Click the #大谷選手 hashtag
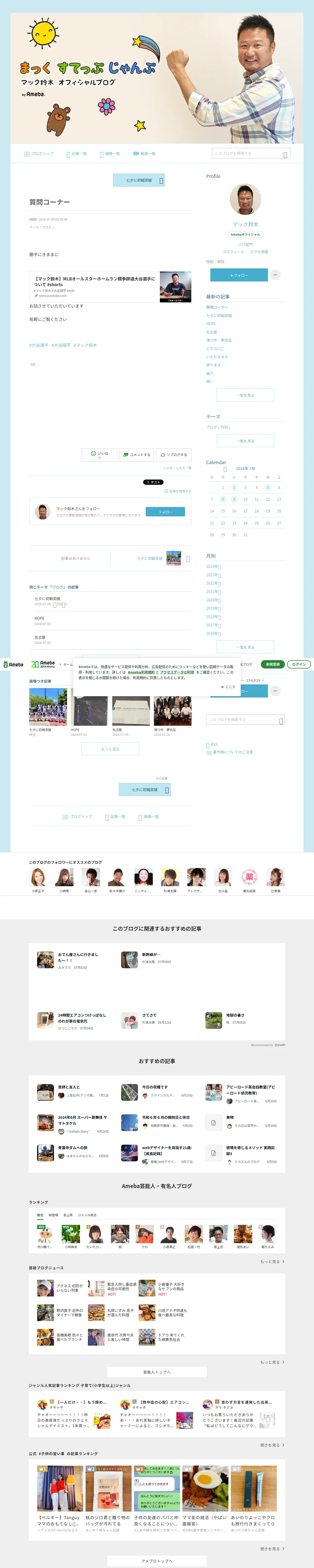The width and height of the screenshot is (314, 1568). click(38, 345)
